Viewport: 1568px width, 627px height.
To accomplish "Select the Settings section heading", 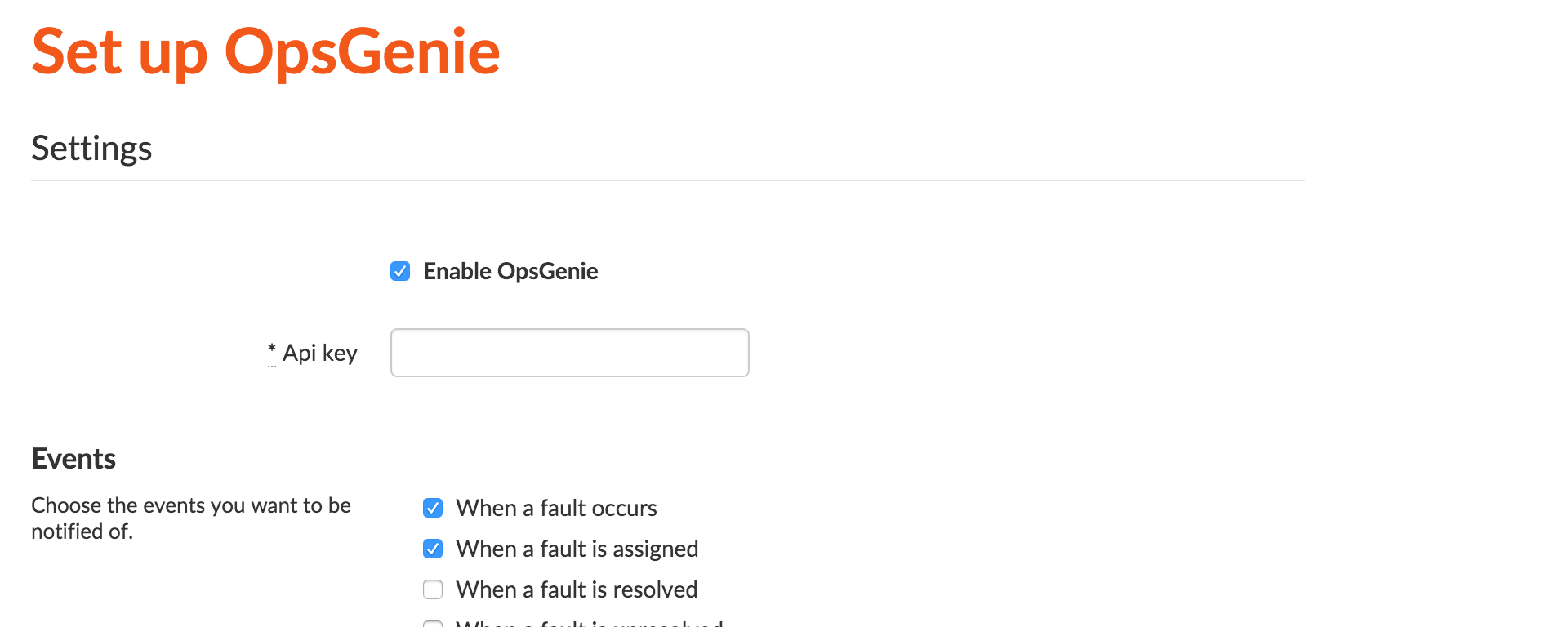I will tap(91, 149).
